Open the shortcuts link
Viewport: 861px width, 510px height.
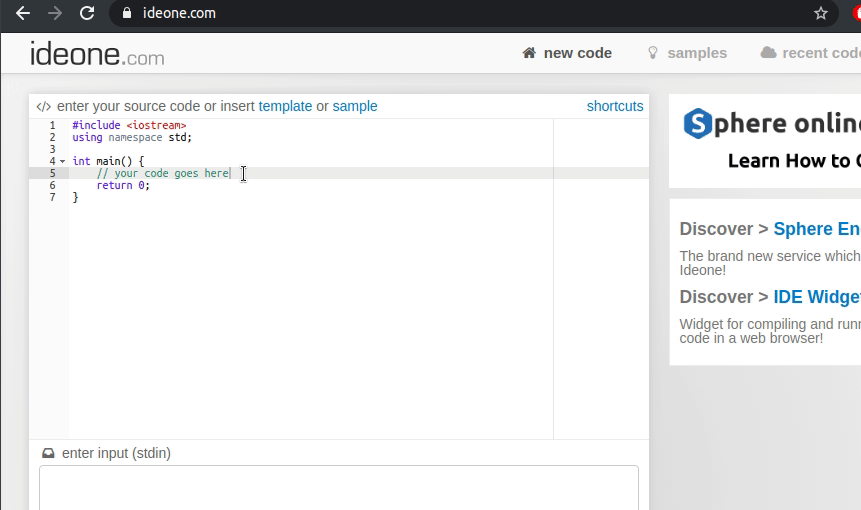[x=614, y=106]
